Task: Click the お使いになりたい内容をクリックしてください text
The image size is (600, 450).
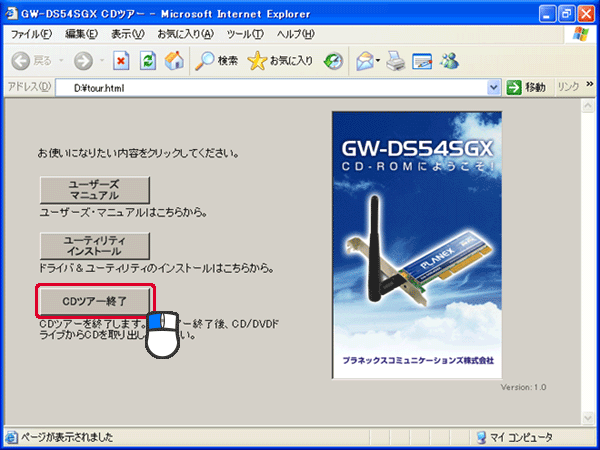Action: pos(138,153)
